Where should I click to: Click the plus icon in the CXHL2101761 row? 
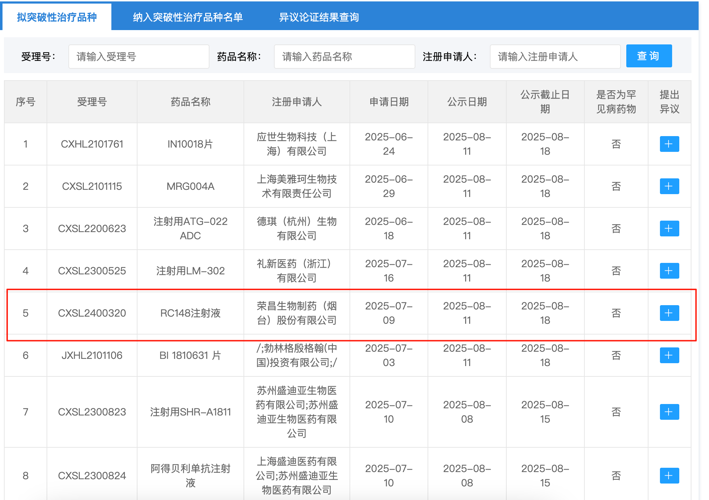(x=669, y=144)
